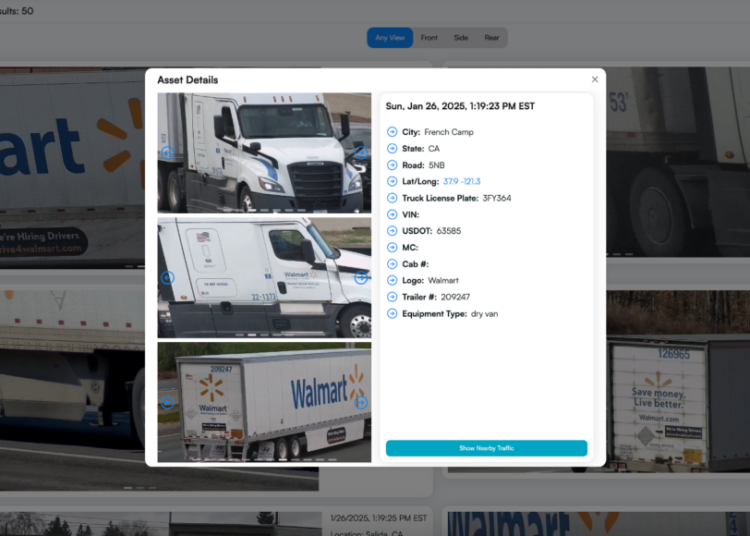Switch to the Side view tab
The image size is (750, 536).
tap(461, 38)
